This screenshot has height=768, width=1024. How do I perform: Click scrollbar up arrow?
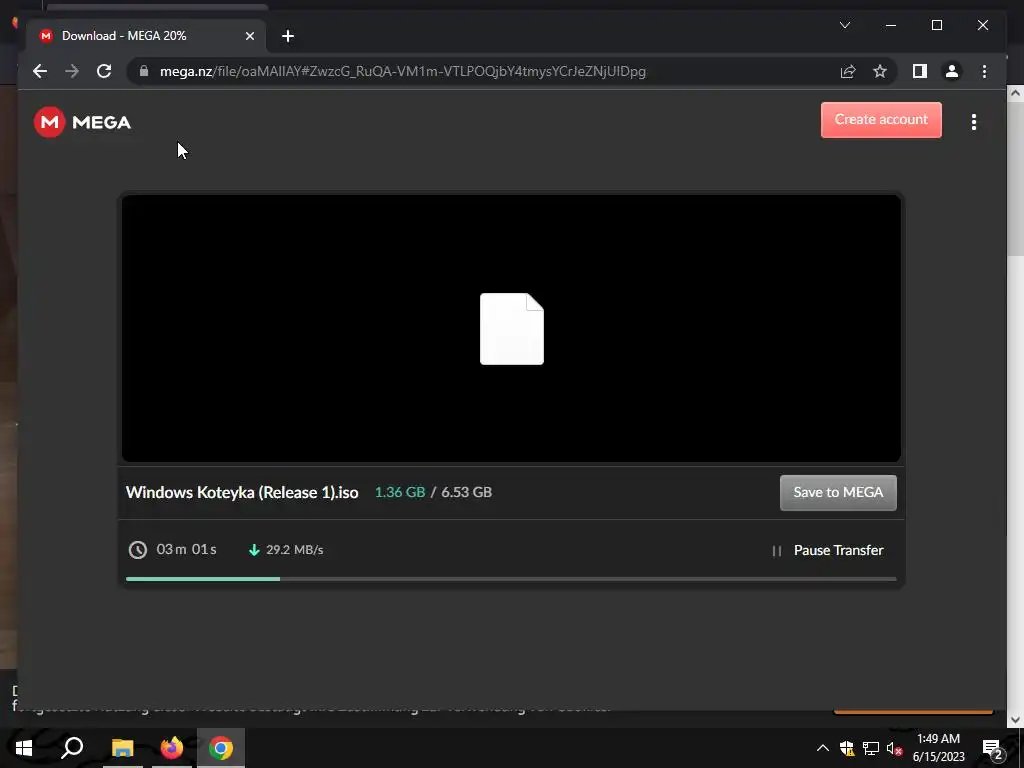coord(1015,93)
